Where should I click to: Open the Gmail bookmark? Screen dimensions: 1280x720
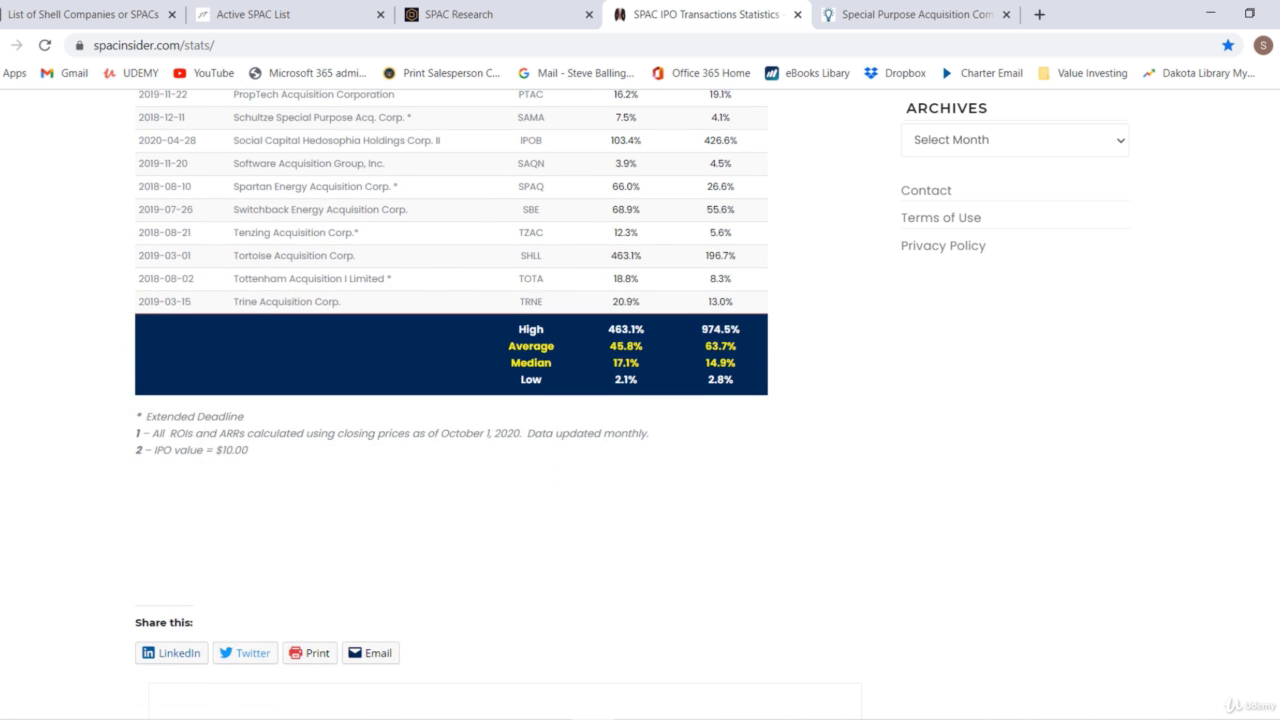point(64,73)
